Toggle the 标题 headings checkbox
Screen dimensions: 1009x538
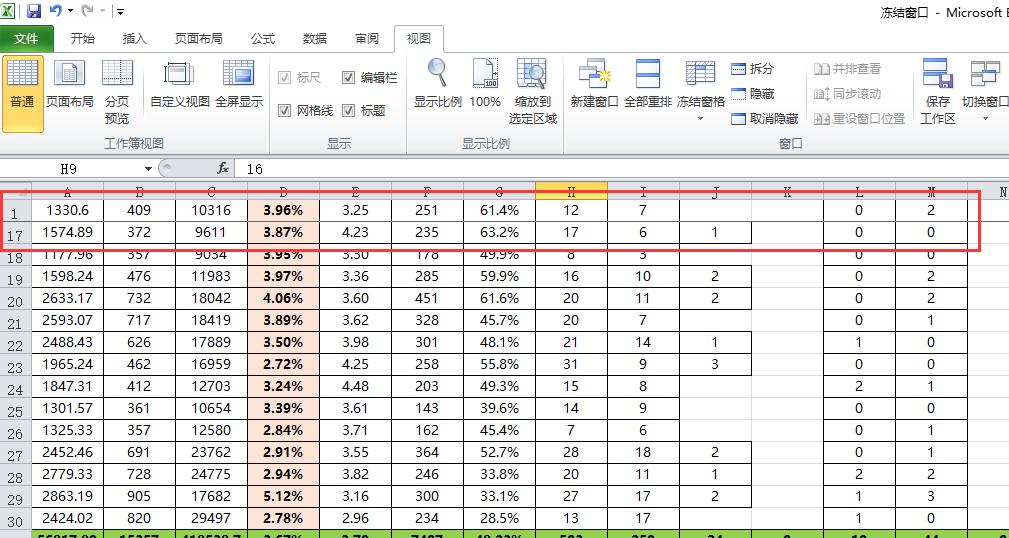348,111
